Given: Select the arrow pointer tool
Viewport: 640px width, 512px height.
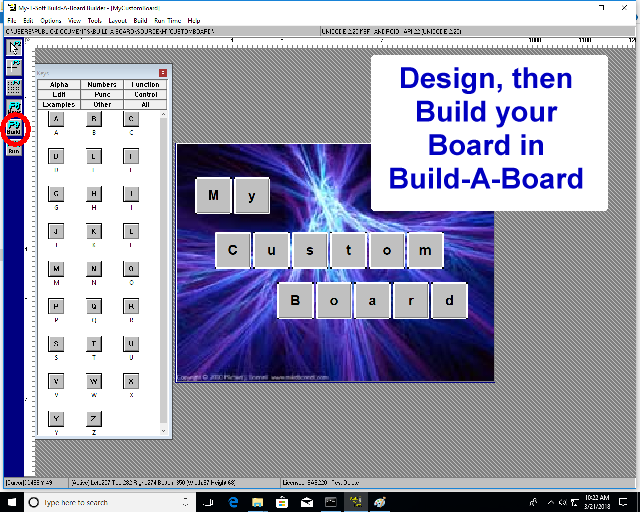Looking at the screenshot, I should 15,47.
